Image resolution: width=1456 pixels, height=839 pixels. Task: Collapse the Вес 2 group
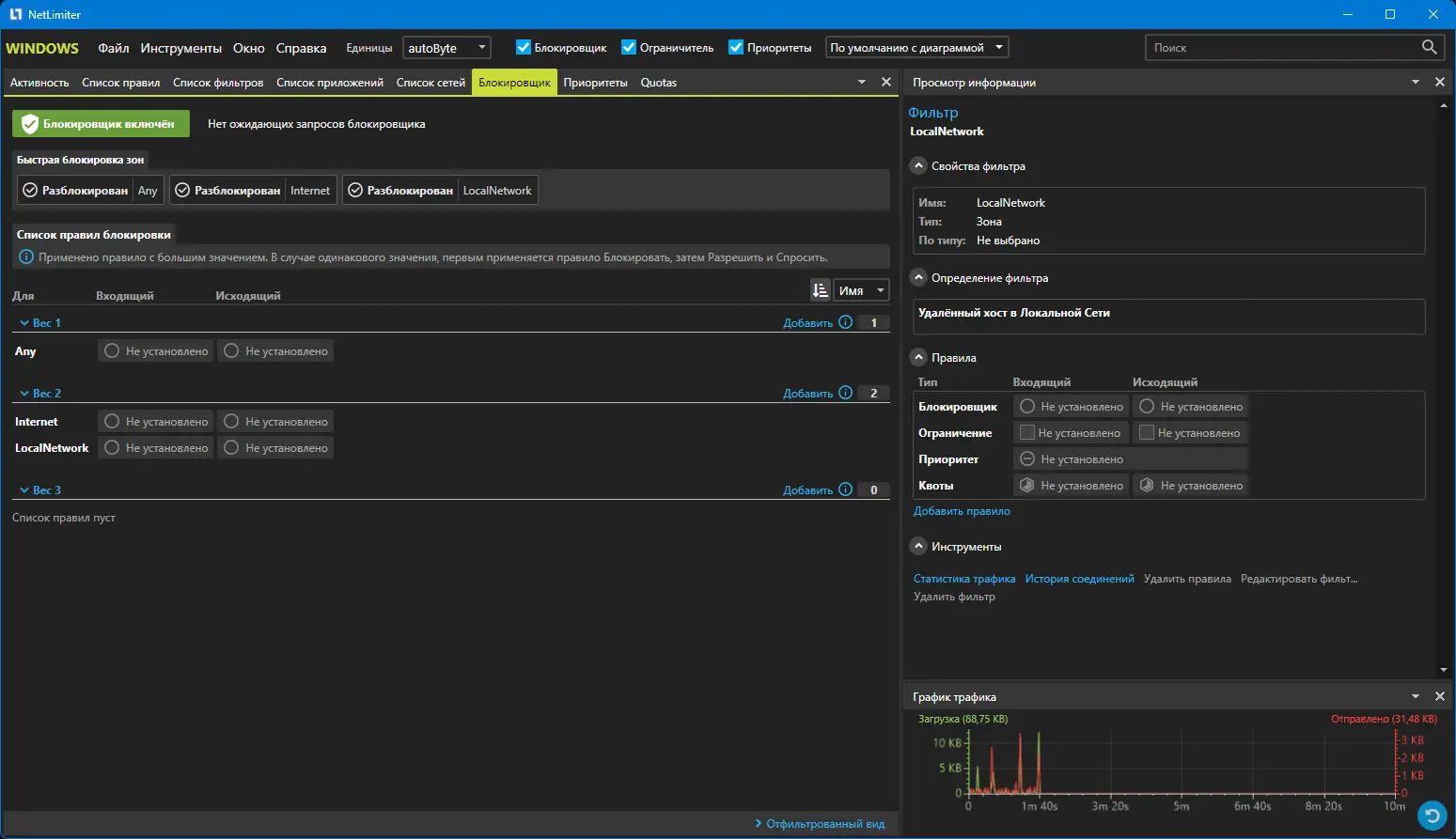pos(24,394)
